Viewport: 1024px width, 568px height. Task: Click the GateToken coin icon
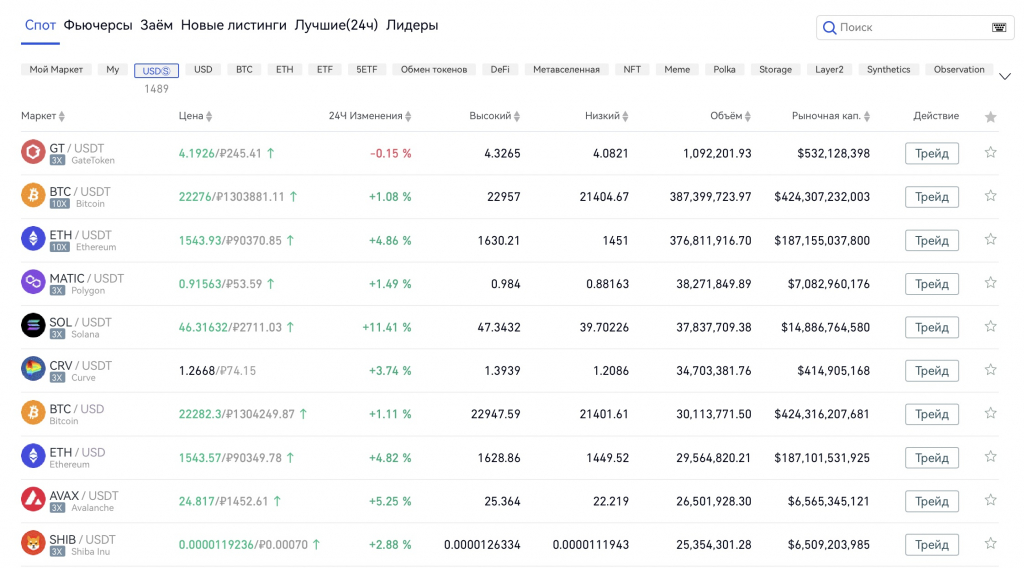click(x=33, y=151)
